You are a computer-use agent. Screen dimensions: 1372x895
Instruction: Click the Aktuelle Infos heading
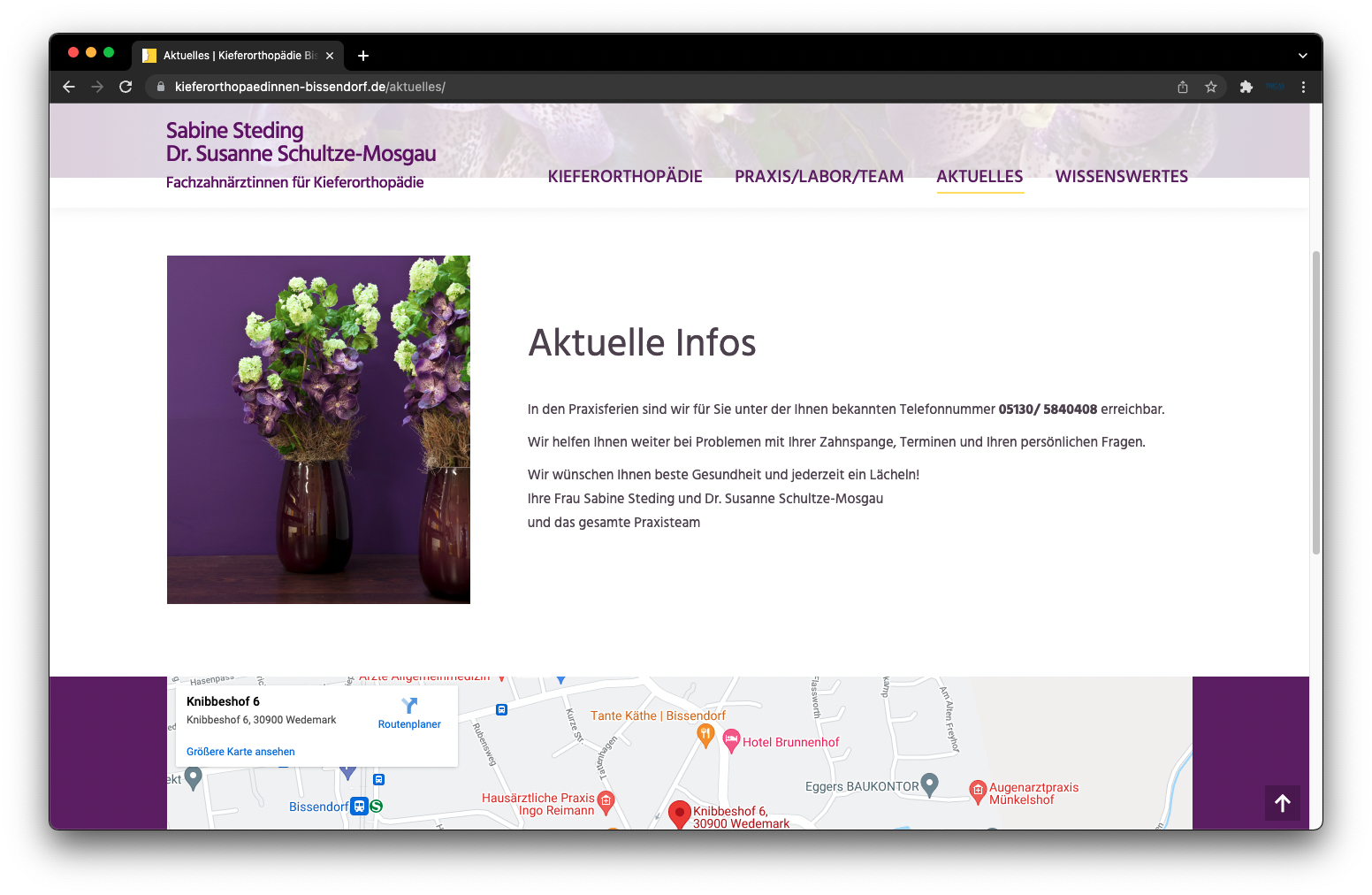(642, 343)
